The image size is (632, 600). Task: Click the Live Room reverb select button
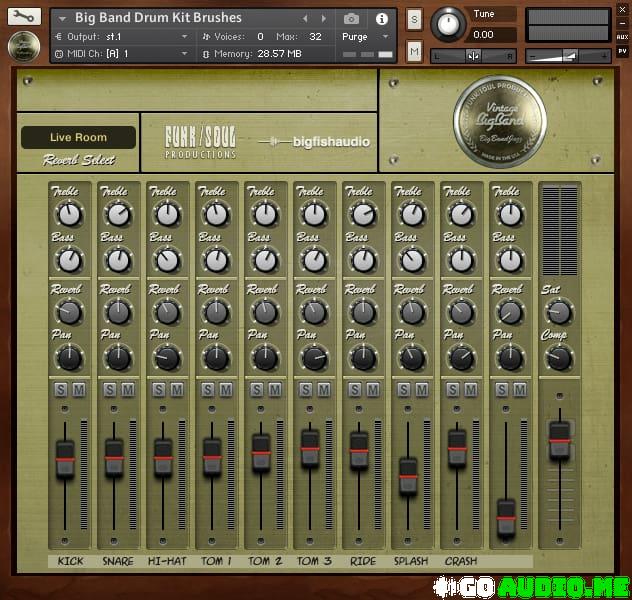[x=78, y=138]
